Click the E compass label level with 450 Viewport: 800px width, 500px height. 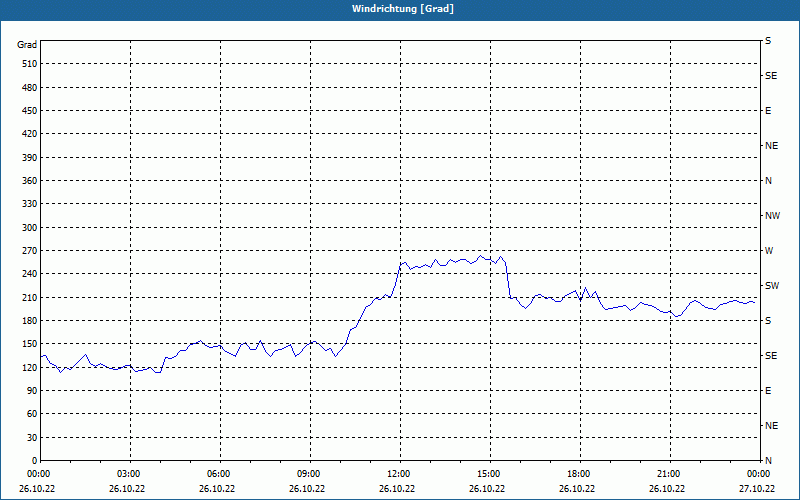point(768,111)
